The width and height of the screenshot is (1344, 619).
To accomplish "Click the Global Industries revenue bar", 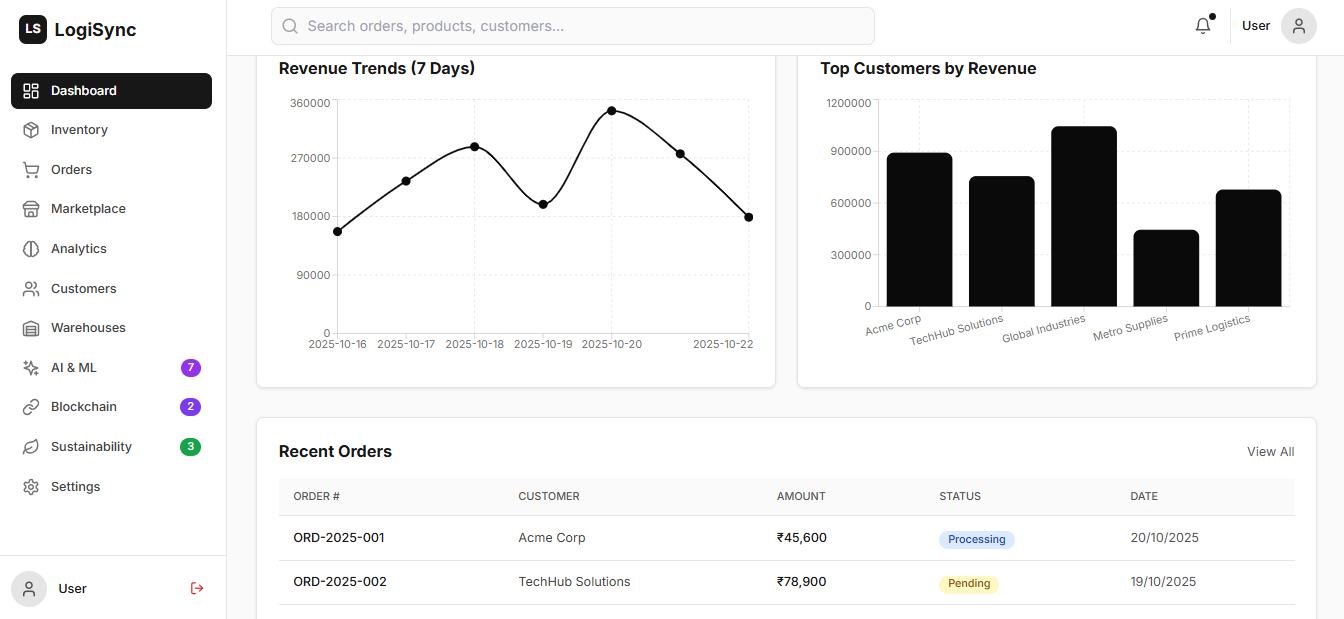I will [1083, 216].
